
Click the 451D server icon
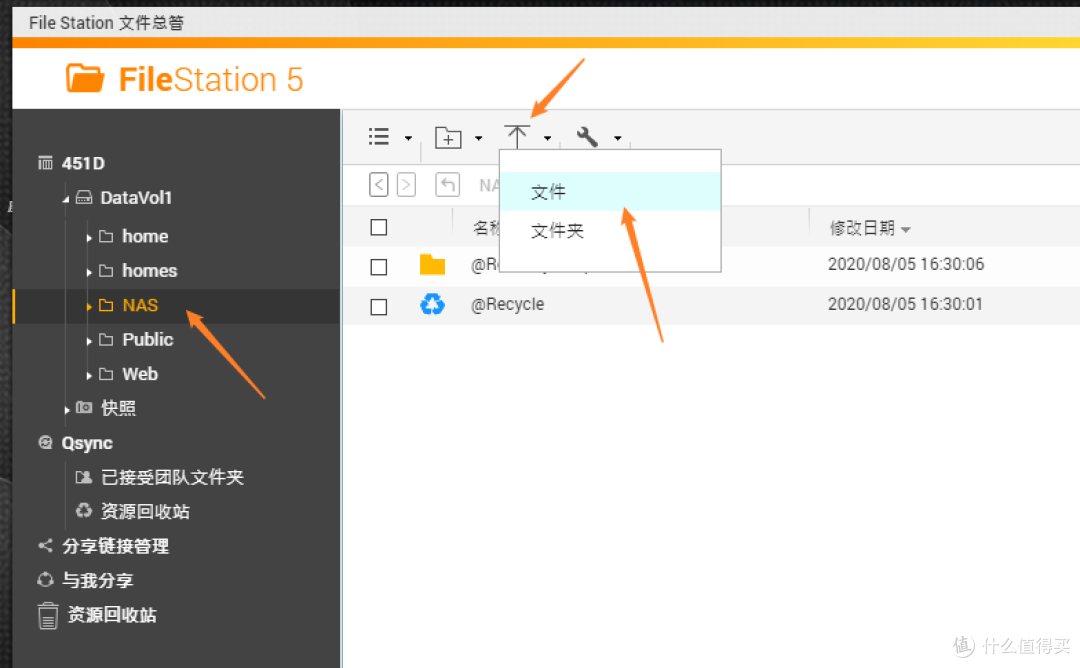[45, 163]
